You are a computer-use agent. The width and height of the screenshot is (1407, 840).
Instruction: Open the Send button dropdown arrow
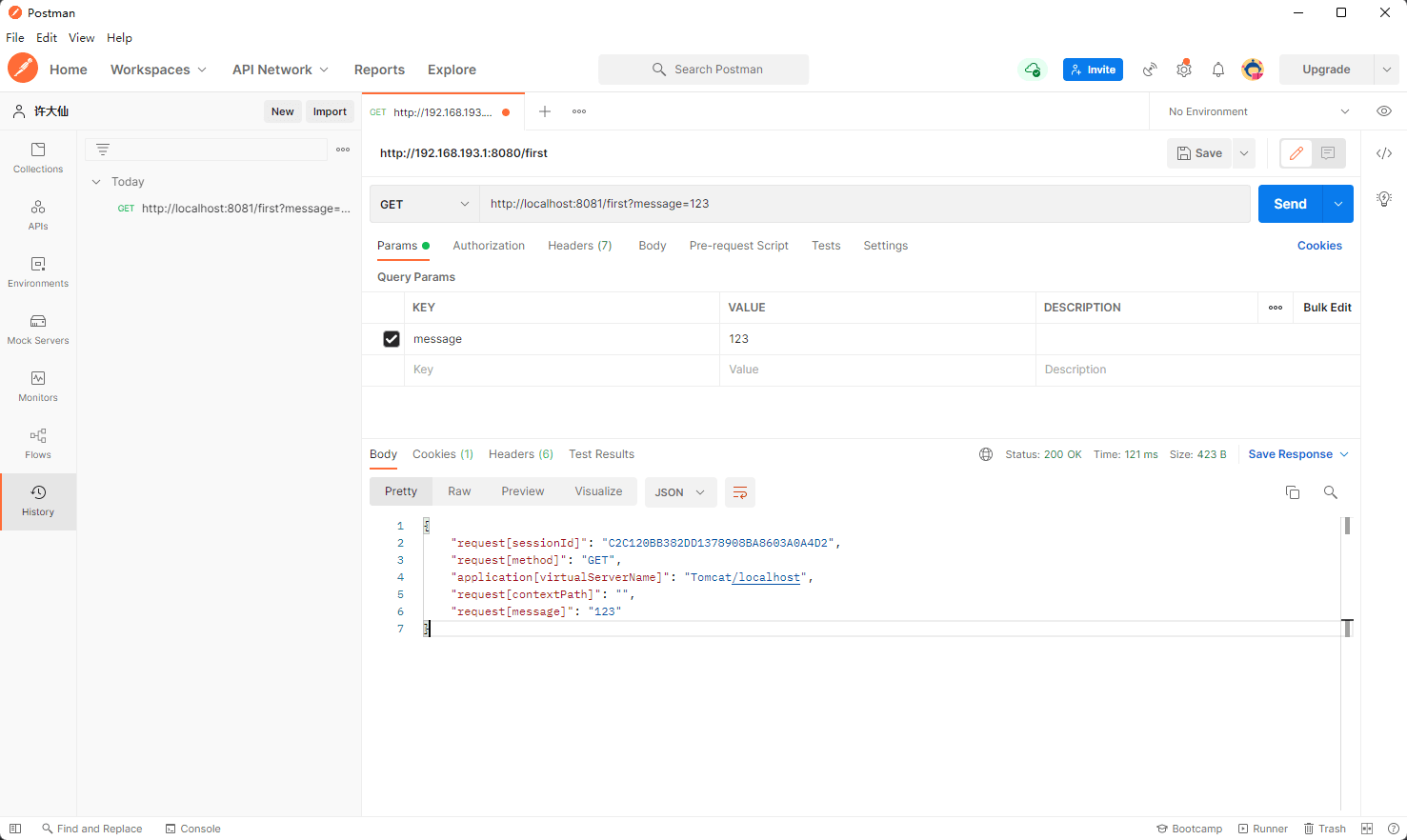pyautogui.click(x=1338, y=204)
